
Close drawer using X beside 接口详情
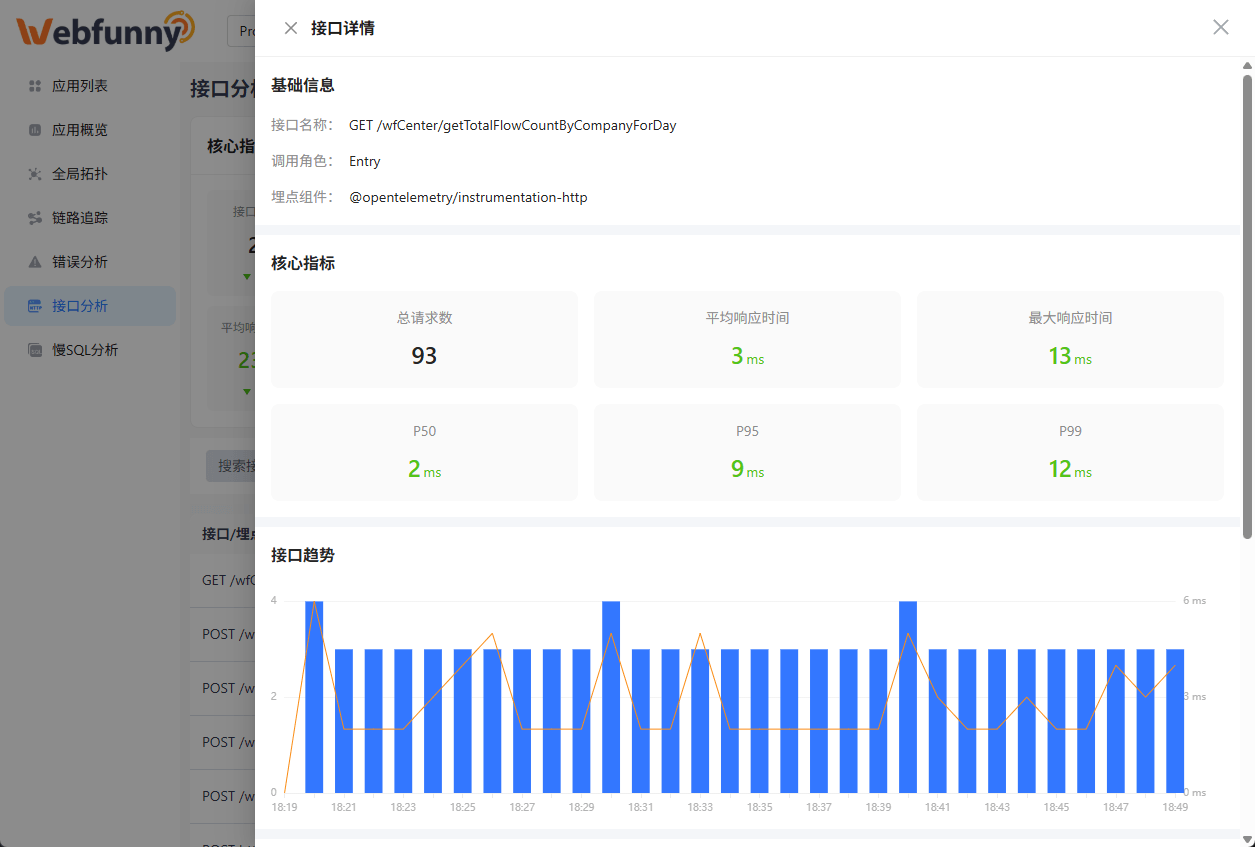pyautogui.click(x=291, y=28)
